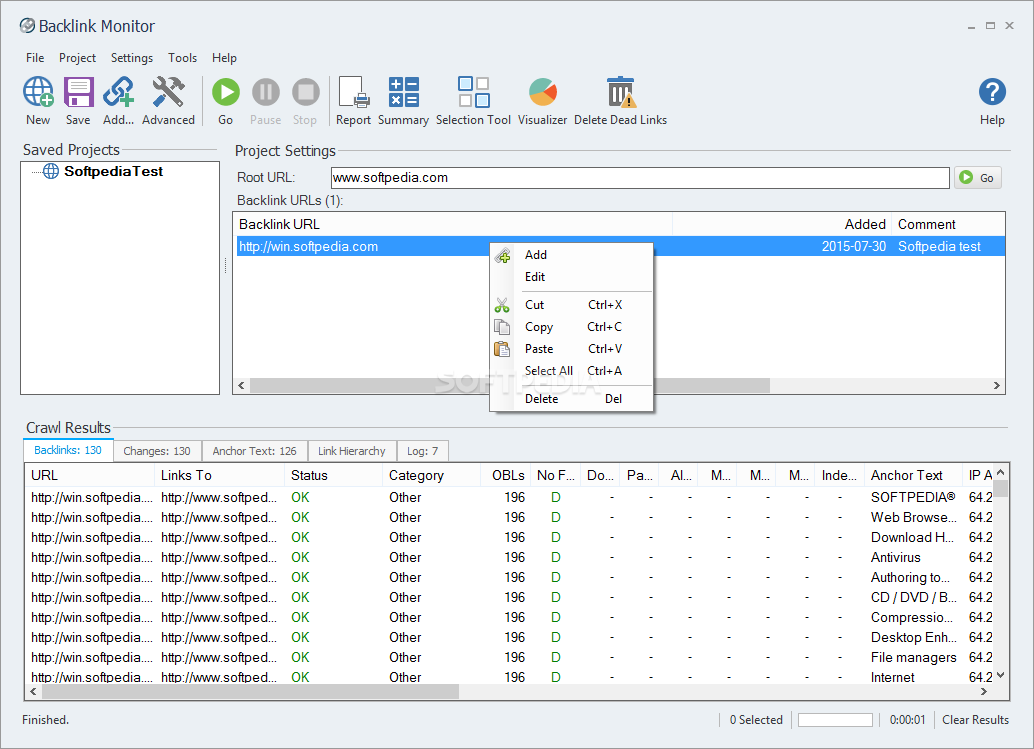Minimize the Backlink Monitor window

971,26
